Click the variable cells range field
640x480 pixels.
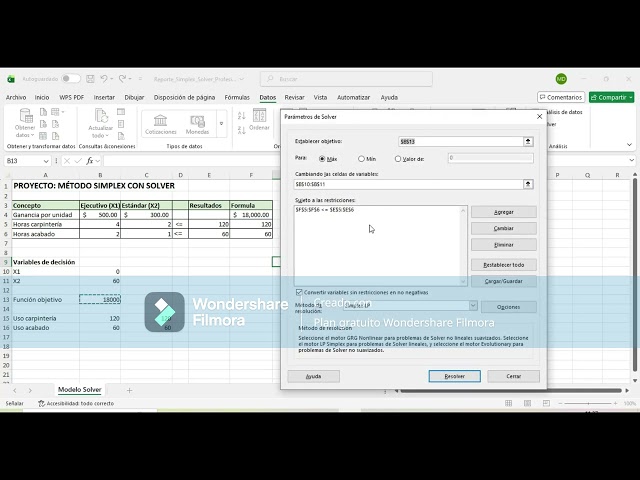409,184
